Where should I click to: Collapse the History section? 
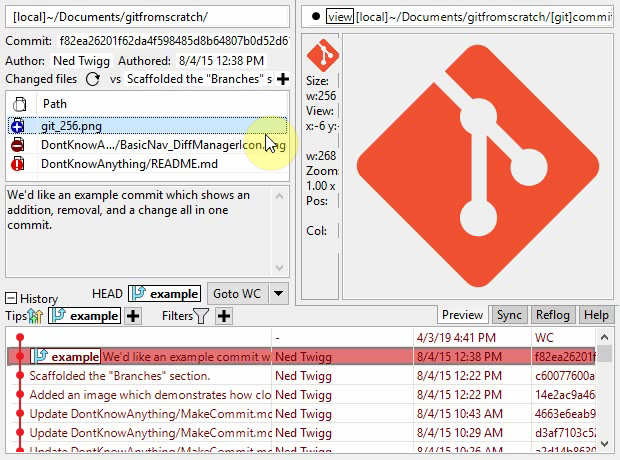point(11,298)
